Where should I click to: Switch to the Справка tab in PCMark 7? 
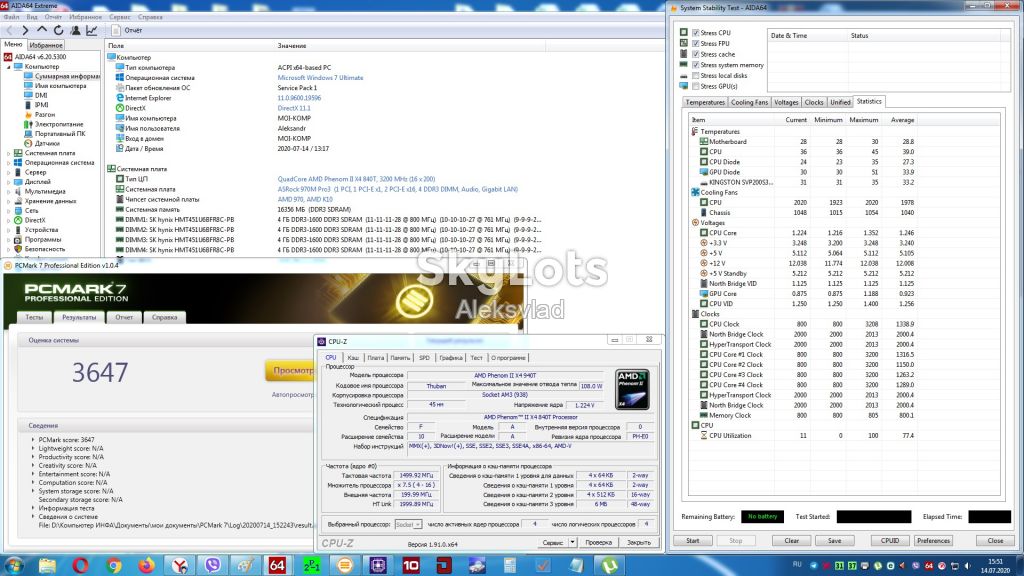pos(165,317)
